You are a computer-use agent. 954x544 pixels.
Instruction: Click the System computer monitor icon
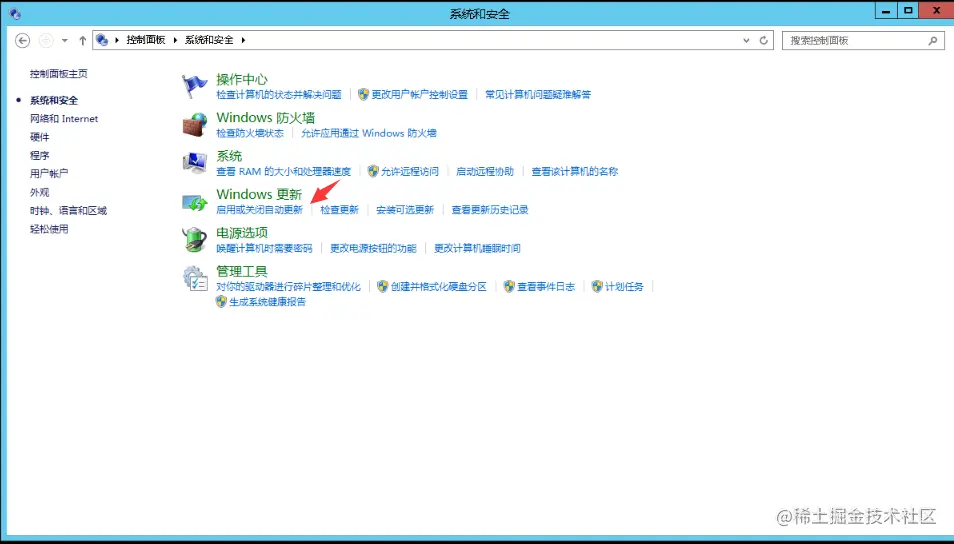pyautogui.click(x=195, y=163)
